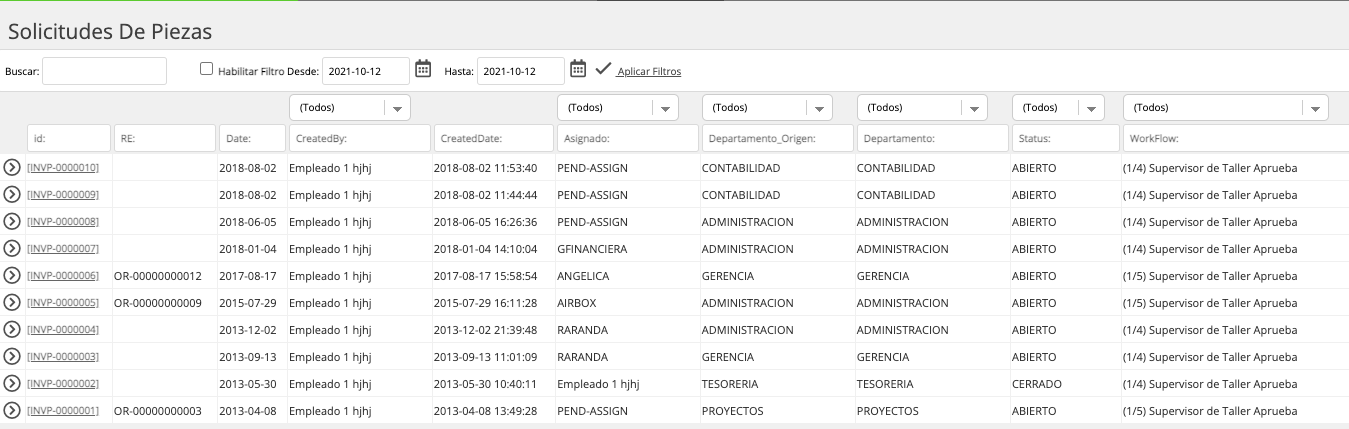Open request link INVP-0000008
1349x429 pixels.
coord(63,222)
